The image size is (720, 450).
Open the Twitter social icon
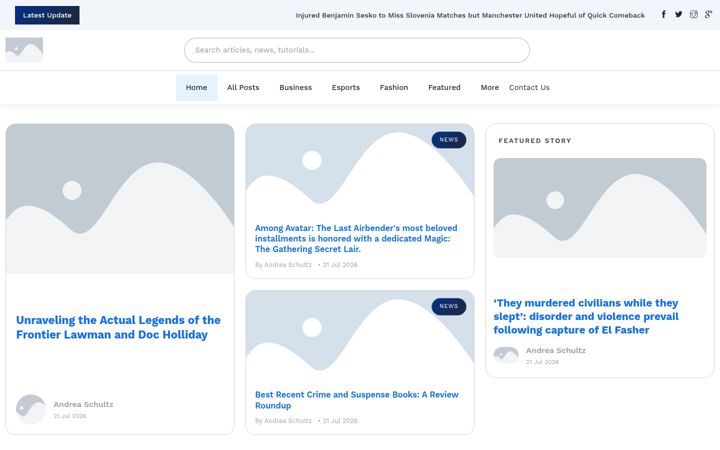[x=679, y=15]
